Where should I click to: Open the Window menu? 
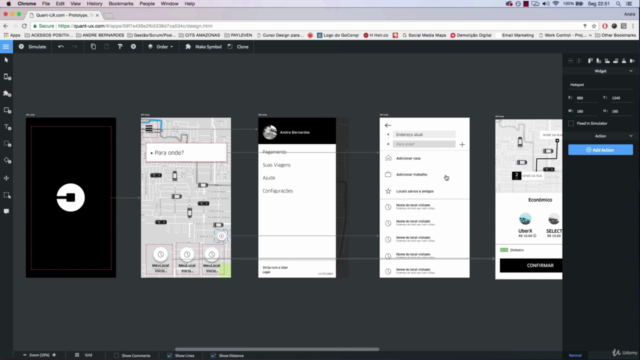[169, 4]
